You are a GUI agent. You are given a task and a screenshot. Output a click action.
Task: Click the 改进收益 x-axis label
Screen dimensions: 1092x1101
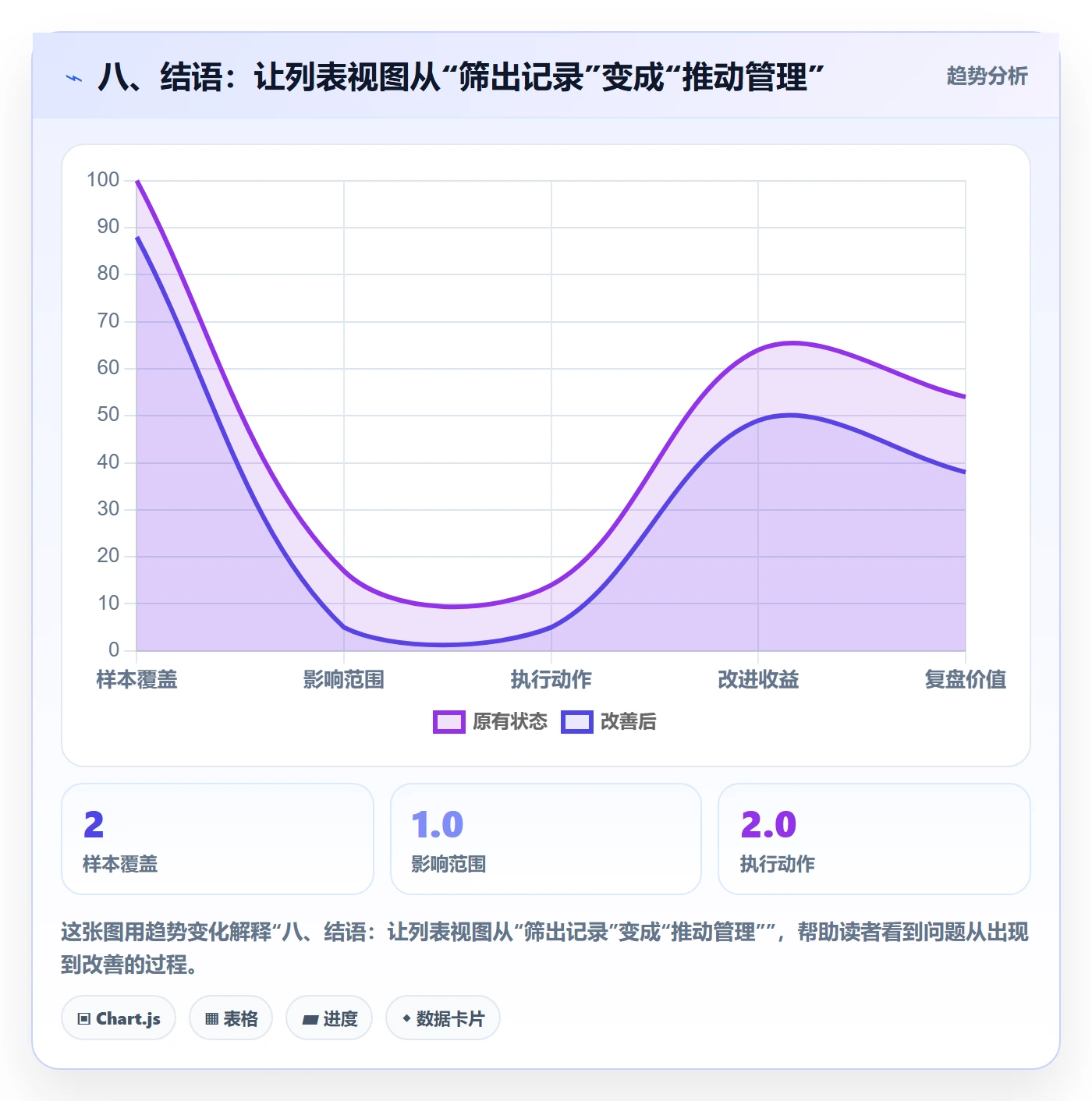coord(758,680)
